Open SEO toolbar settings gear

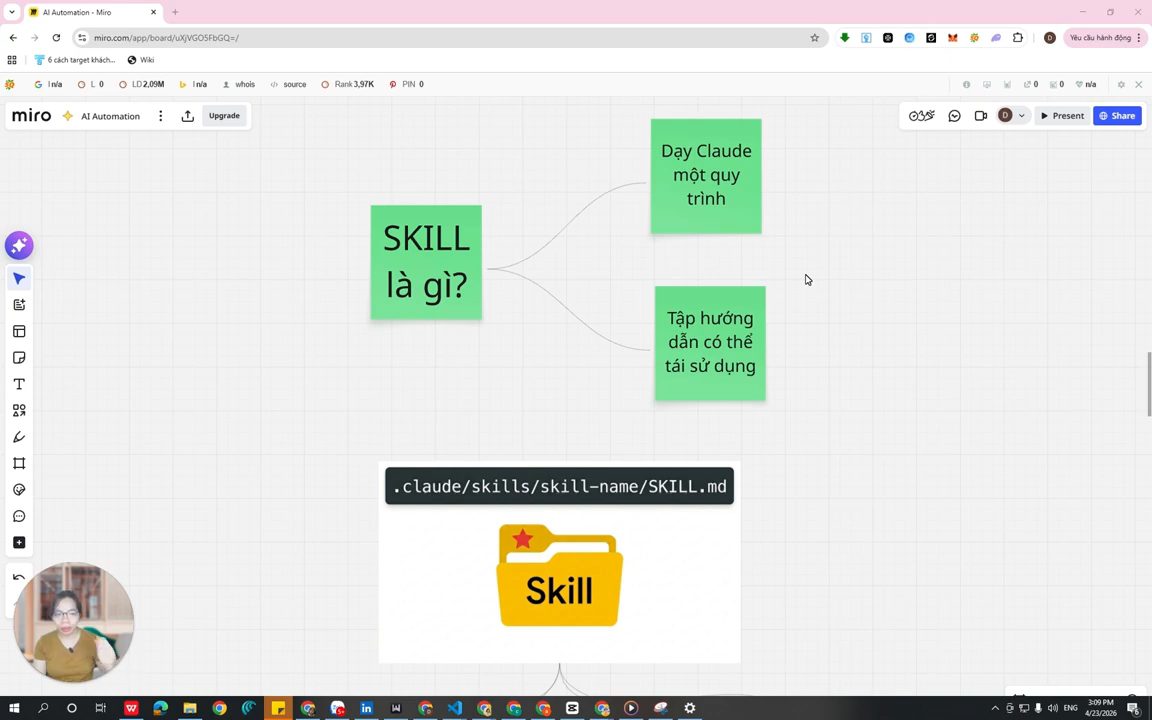(1121, 84)
